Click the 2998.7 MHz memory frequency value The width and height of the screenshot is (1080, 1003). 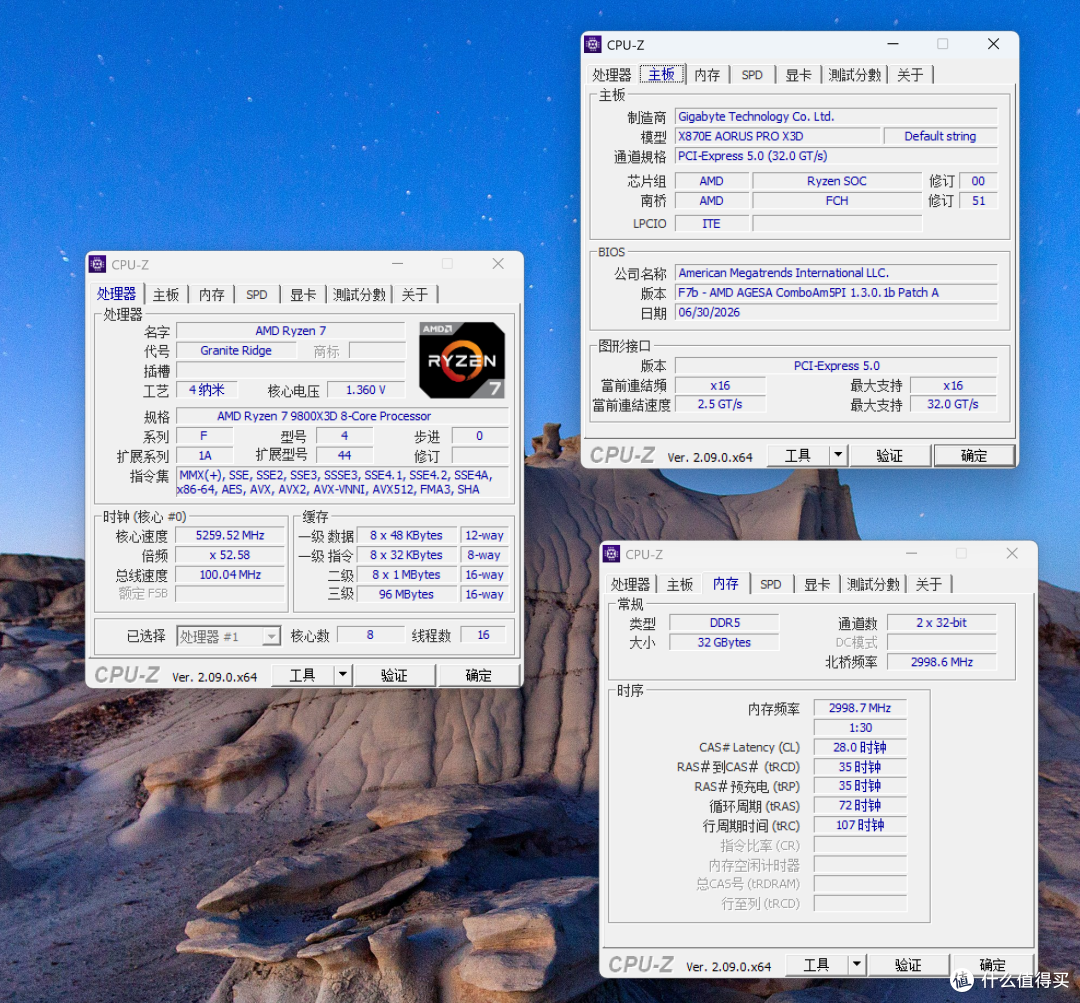coord(860,707)
